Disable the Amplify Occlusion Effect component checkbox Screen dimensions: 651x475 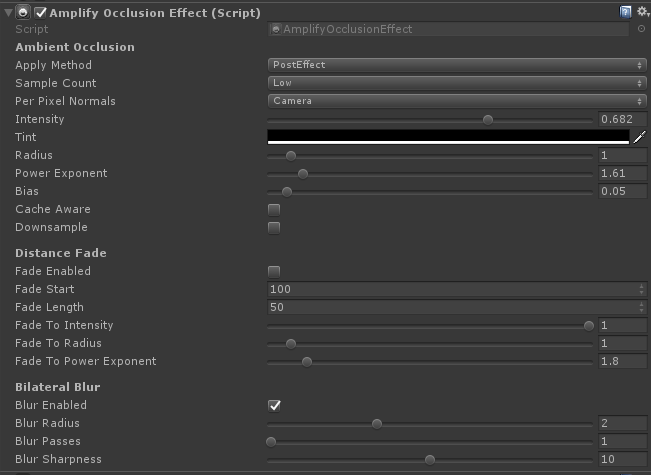(40, 13)
